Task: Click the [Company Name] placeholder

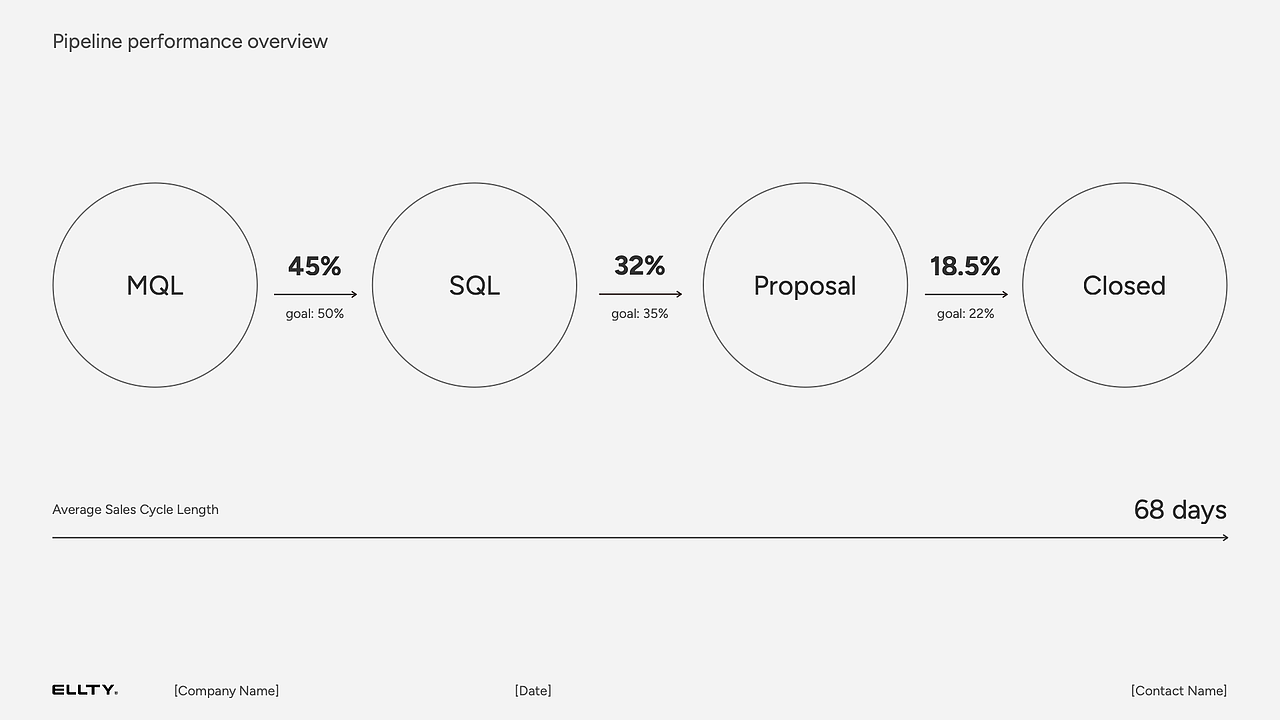Action: point(226,691)
